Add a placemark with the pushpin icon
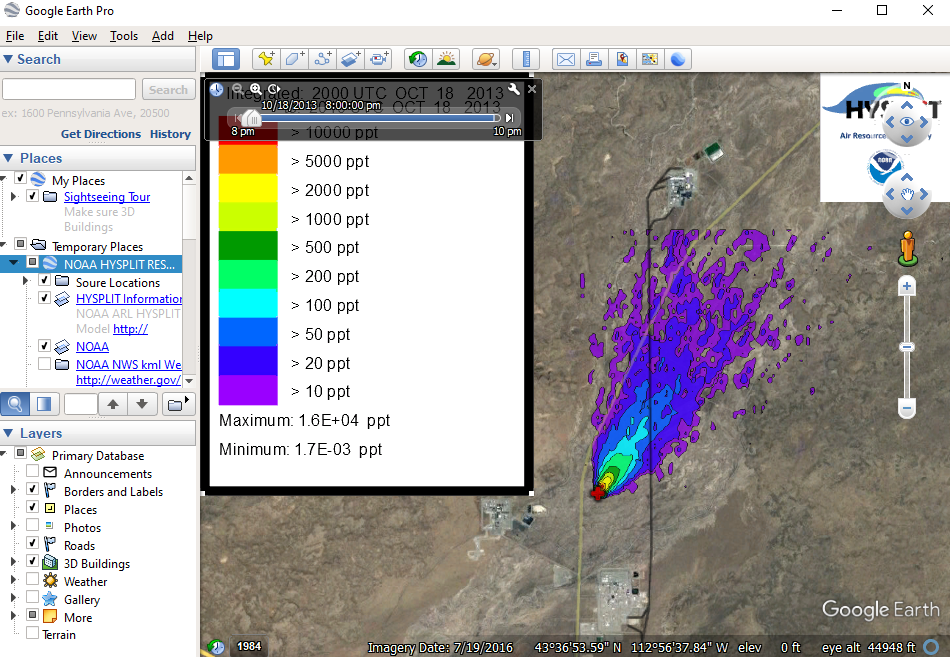Screen dimensions: 950x657 tap(266, 59)
